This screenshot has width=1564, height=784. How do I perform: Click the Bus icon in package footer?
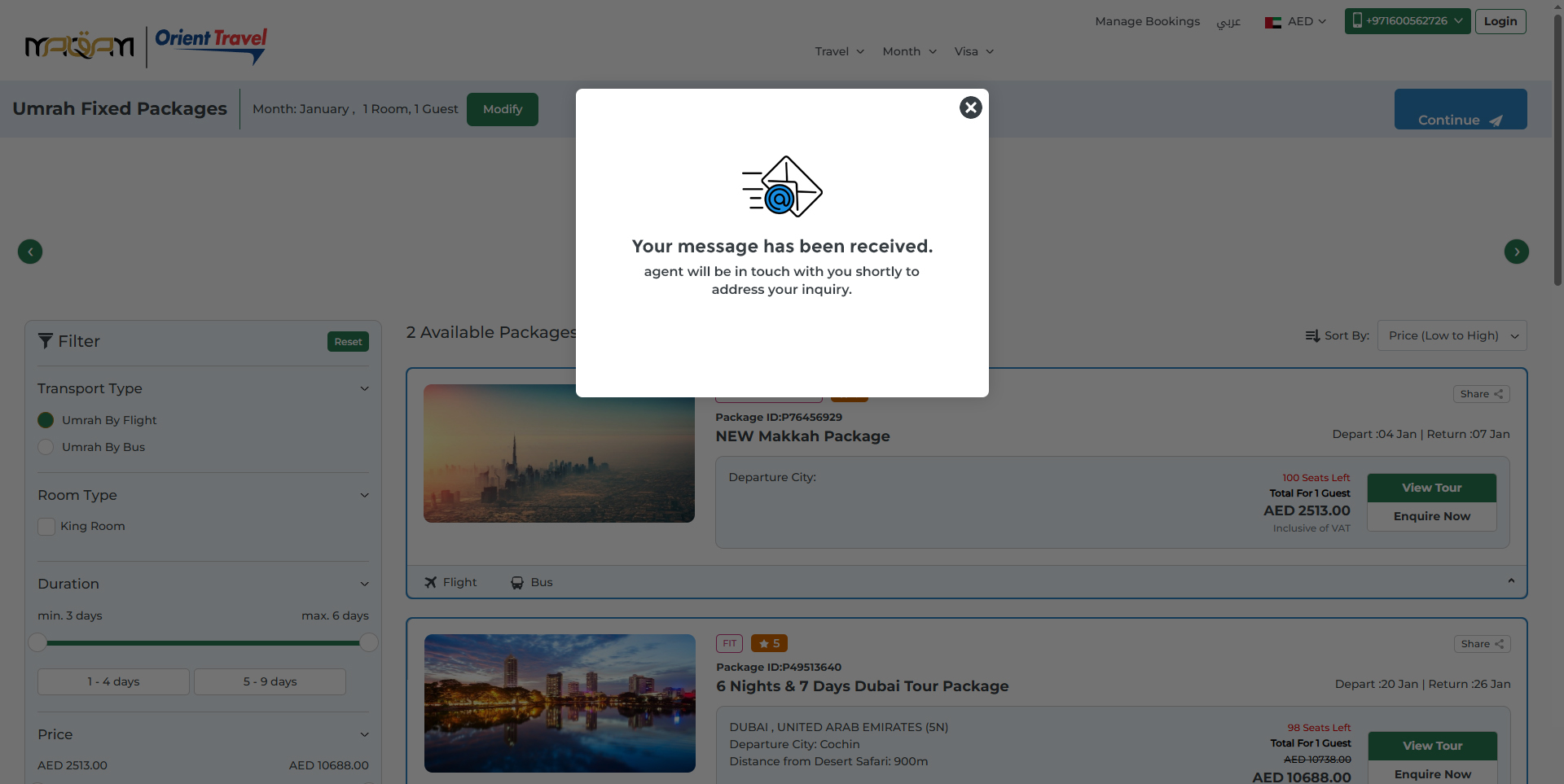[x=517, y=583]
